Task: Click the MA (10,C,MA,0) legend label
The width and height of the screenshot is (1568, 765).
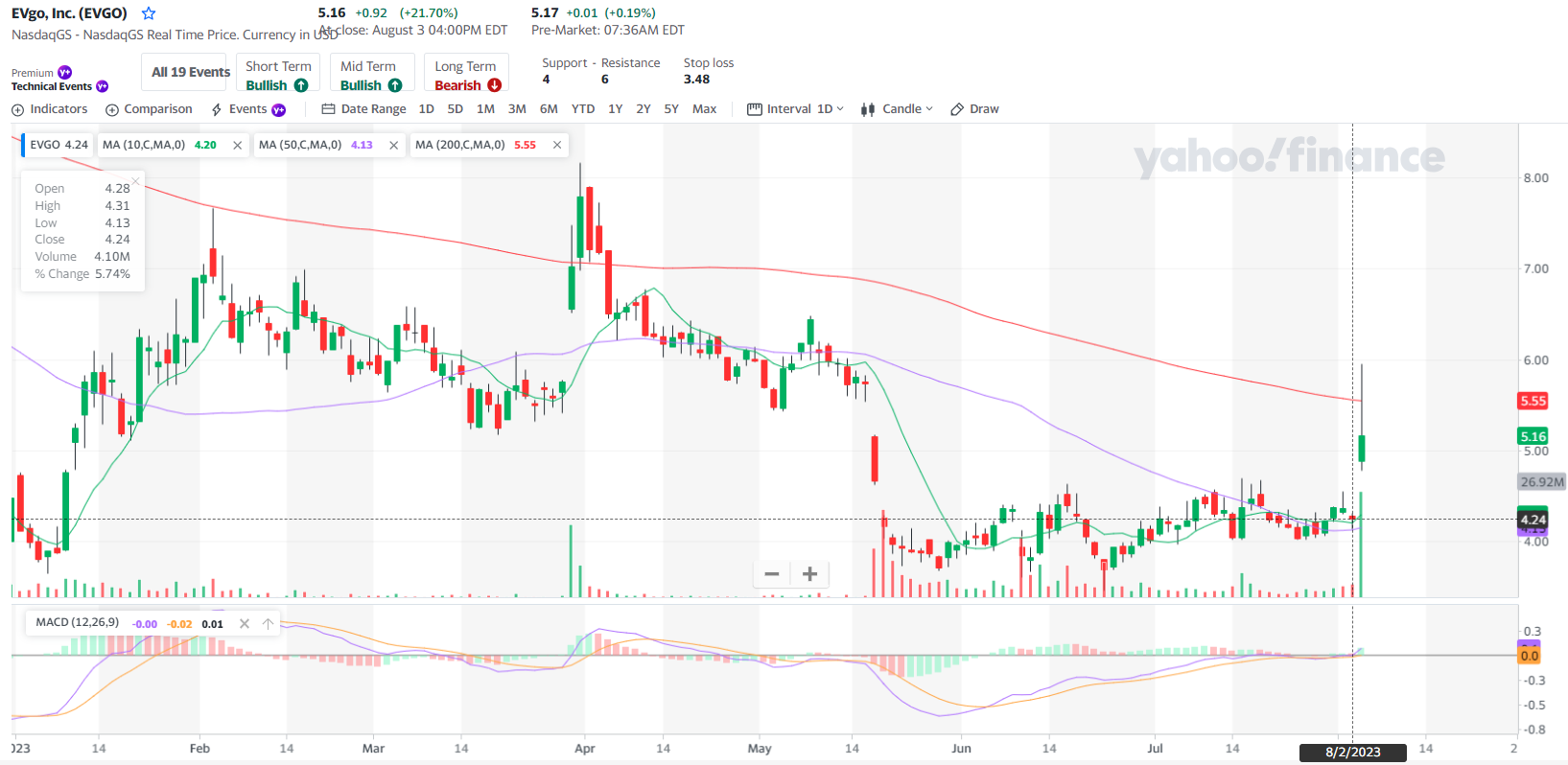Action: pyautogui.click(x=144, y=145)
